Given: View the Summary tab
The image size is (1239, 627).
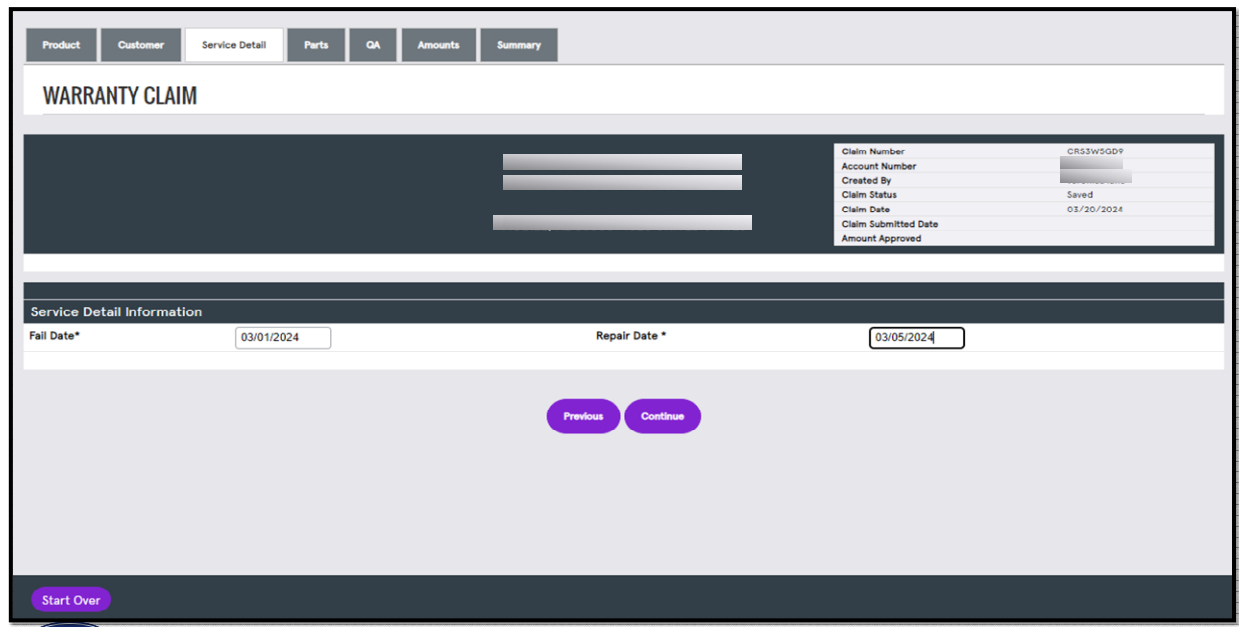Looking at the screenshot, I should 518,44.
